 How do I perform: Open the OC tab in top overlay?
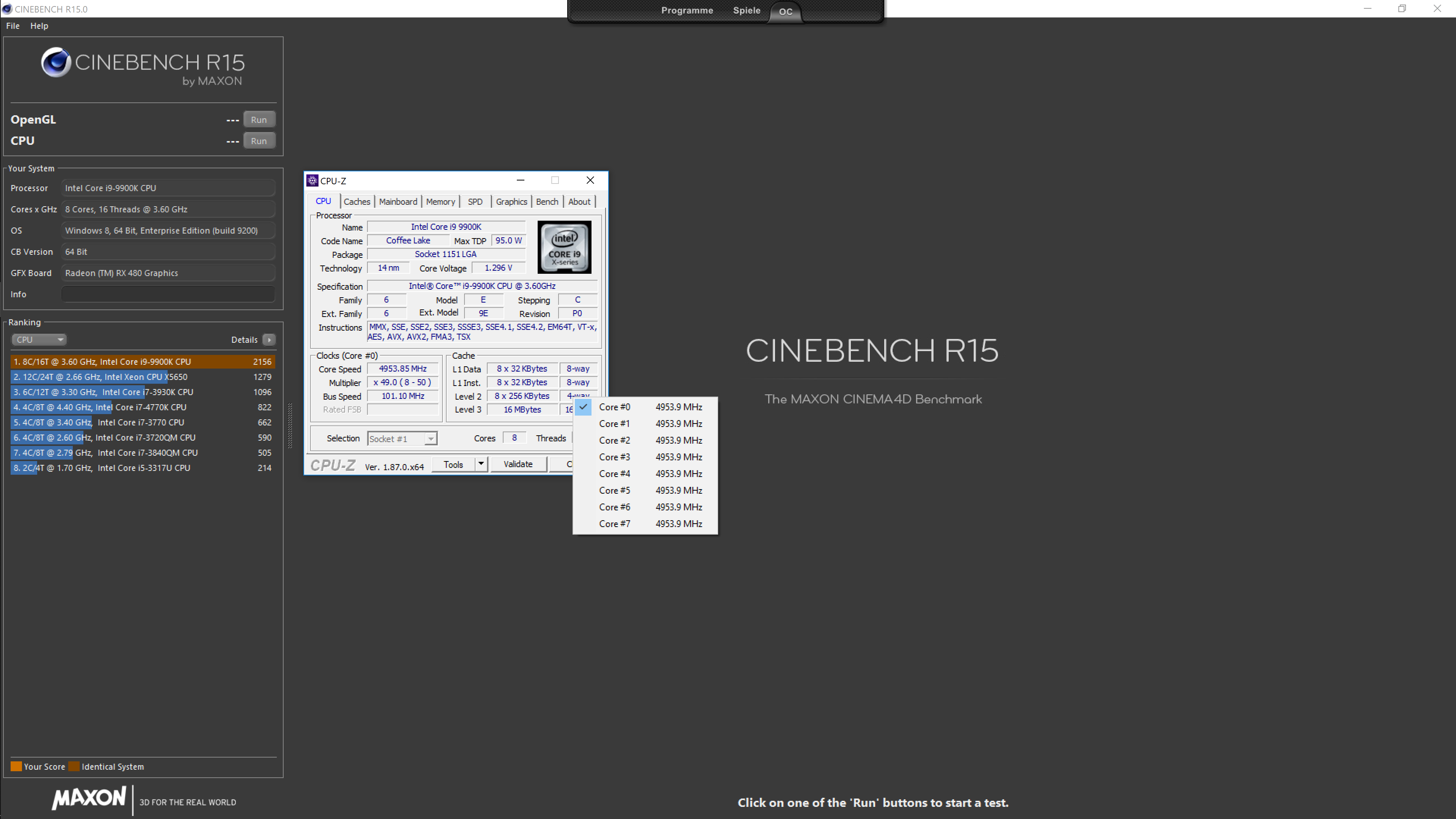pos(786,11)
